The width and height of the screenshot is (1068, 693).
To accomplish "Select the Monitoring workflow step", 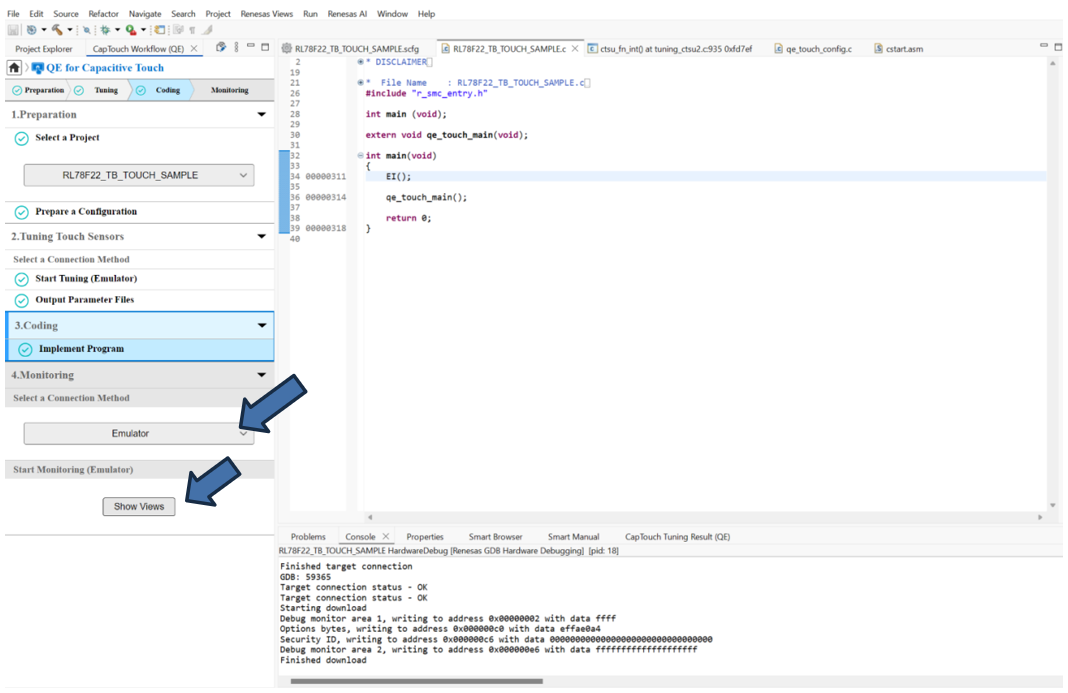I will (x=229, y=90).
